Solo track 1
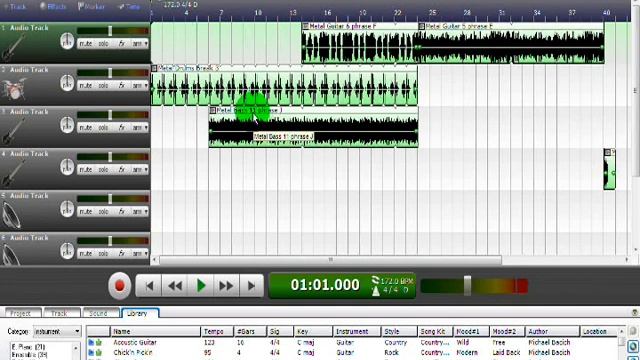Viewport: 640px width, 360px height. point(103,43)
